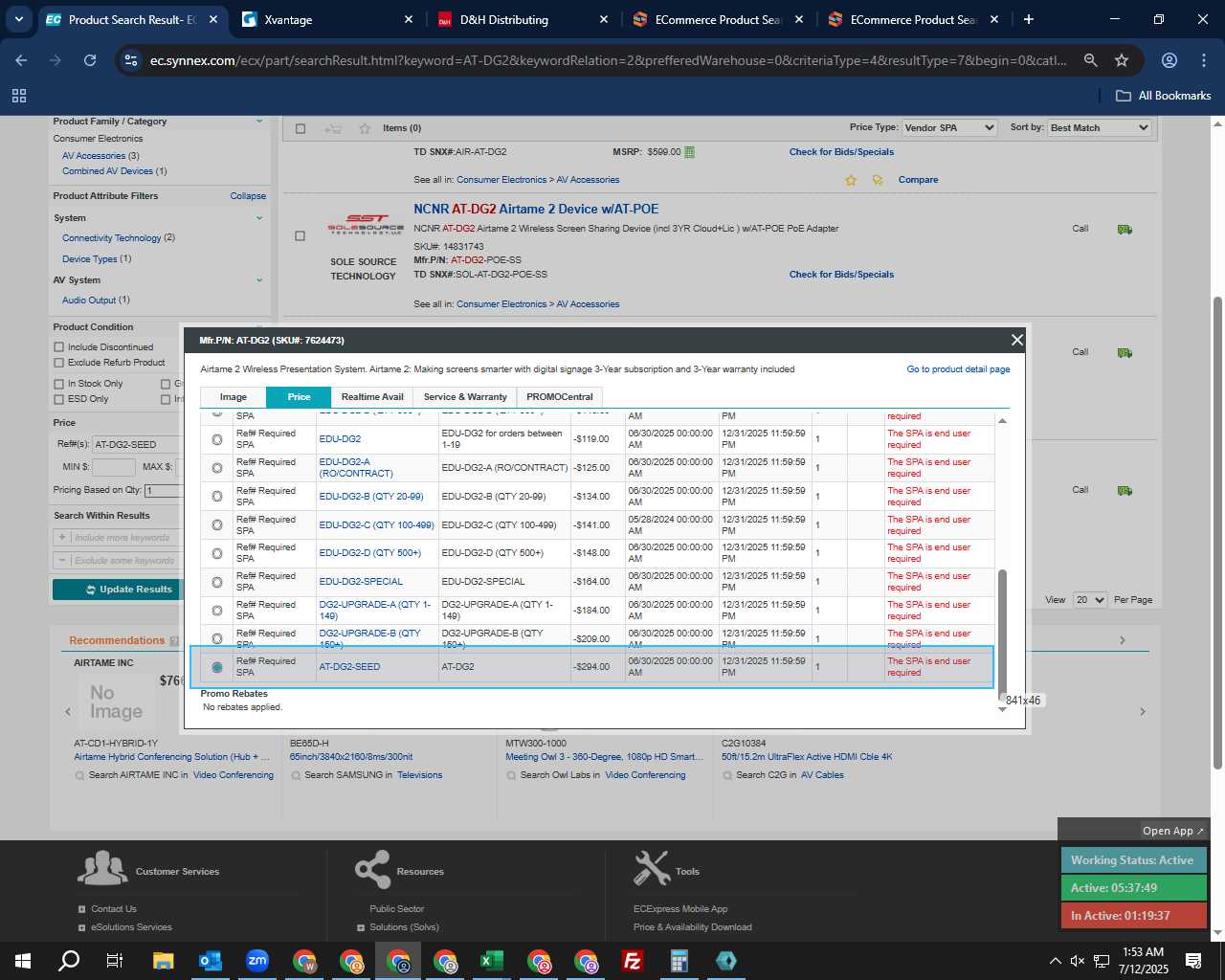Open the Chrome three-dot menu

[x=1204, y=60]
